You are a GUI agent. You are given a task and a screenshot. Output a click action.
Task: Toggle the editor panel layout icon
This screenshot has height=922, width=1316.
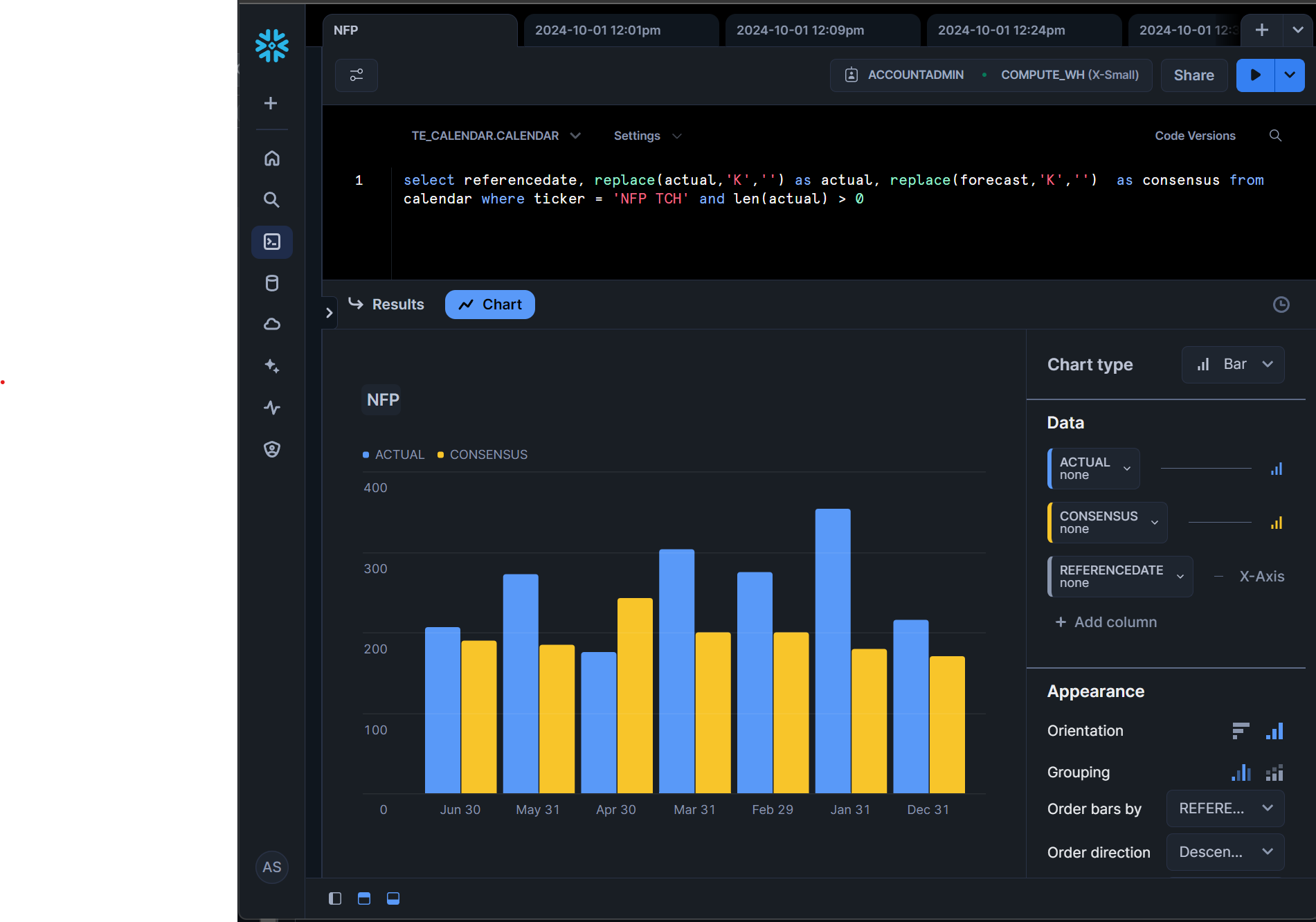[x=364, y=898]
